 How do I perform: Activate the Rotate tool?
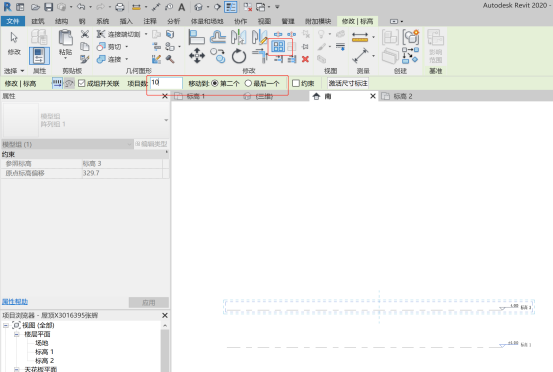point(239,56)
